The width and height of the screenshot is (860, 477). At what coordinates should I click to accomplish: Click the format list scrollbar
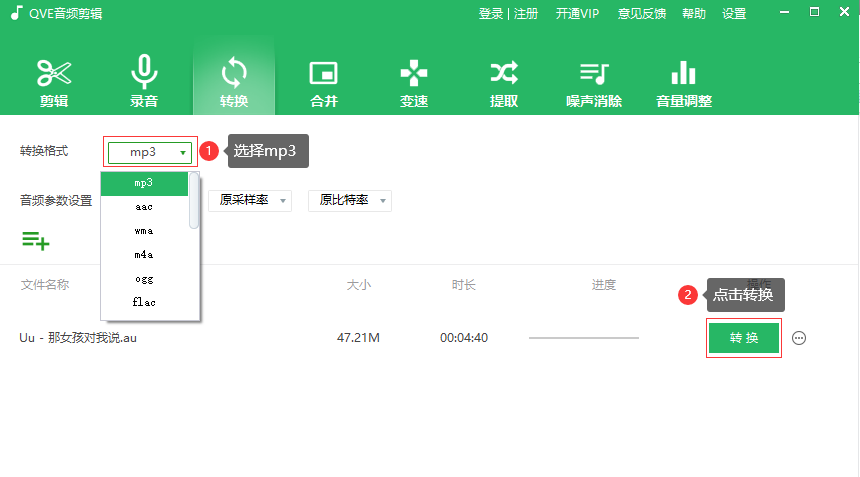(194, 201)
